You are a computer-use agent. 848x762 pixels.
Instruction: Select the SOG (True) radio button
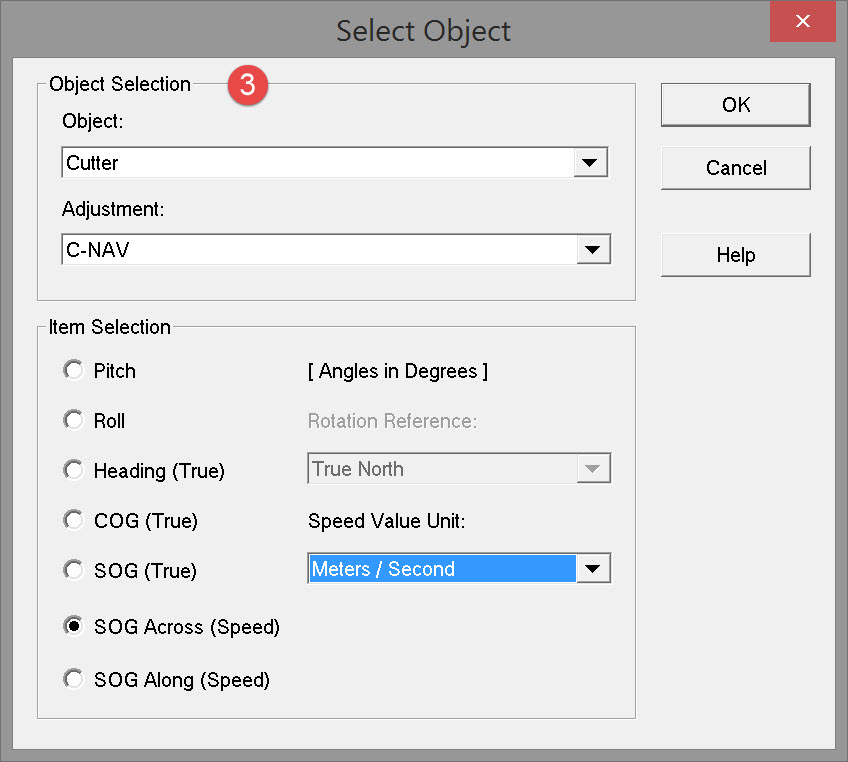point(73,570)
